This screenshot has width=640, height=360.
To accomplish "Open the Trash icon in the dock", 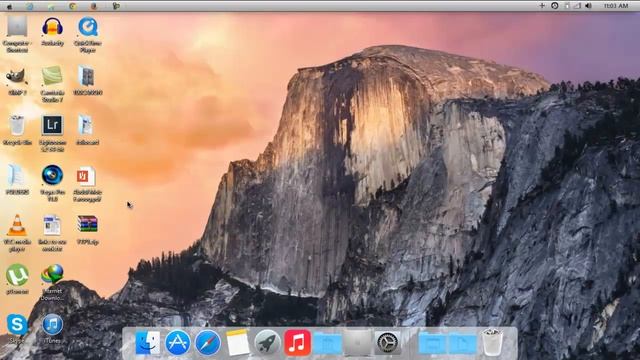I will tap(492, 342).
